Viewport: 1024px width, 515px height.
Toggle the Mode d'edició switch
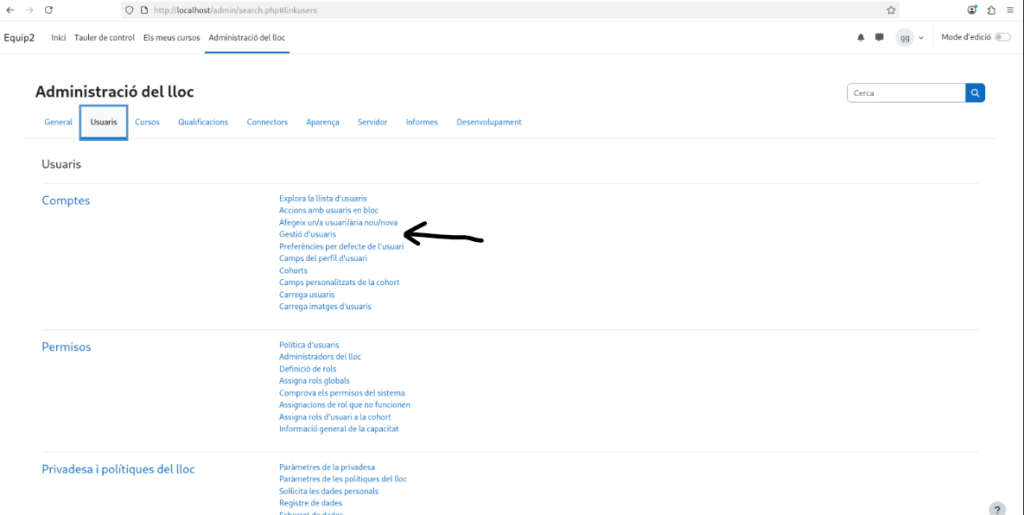pos(1002,37)
